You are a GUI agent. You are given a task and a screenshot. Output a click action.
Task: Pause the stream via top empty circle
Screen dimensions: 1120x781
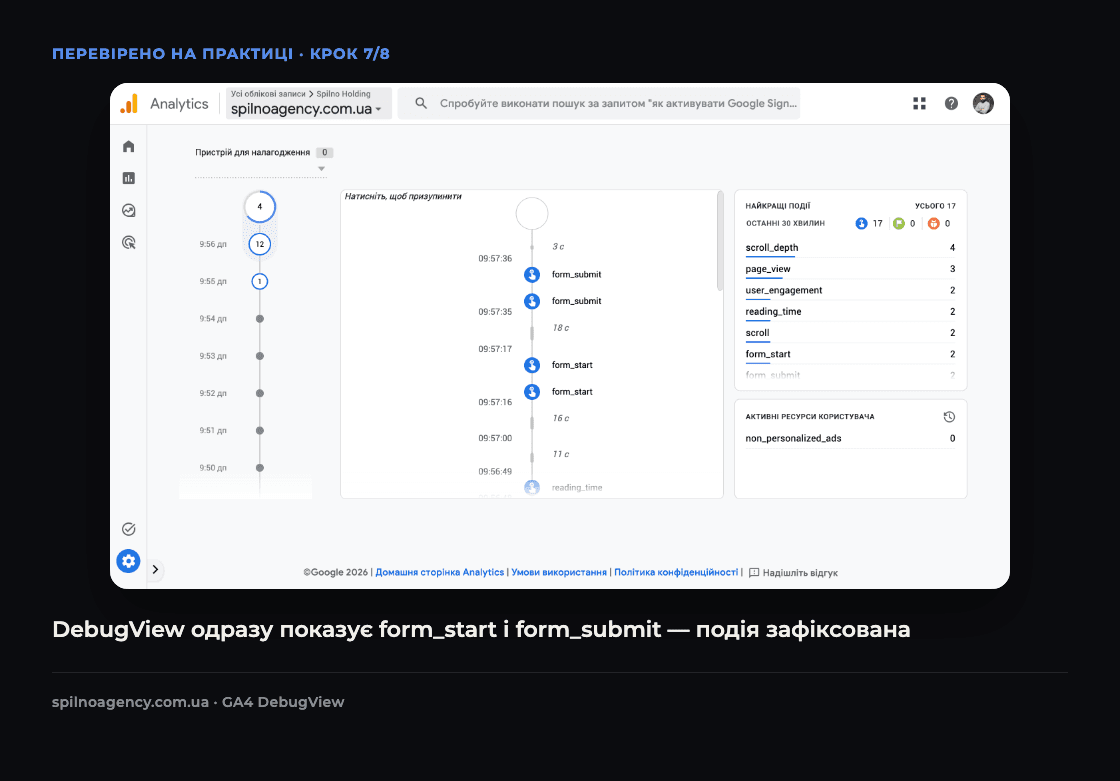[x=532, y=213]
